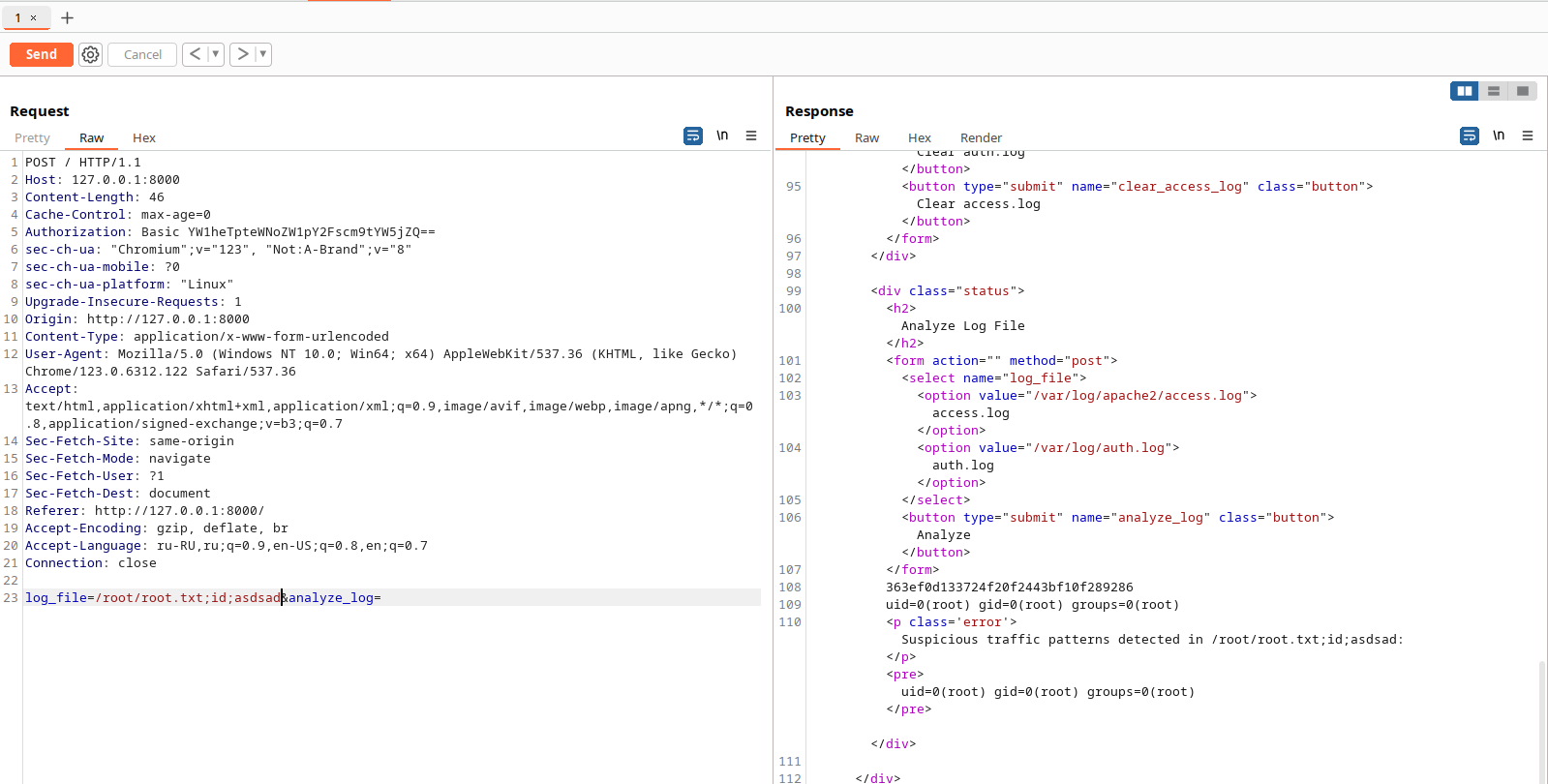
Task: Open the Response Render tab
Action: [x=981, y=137]
